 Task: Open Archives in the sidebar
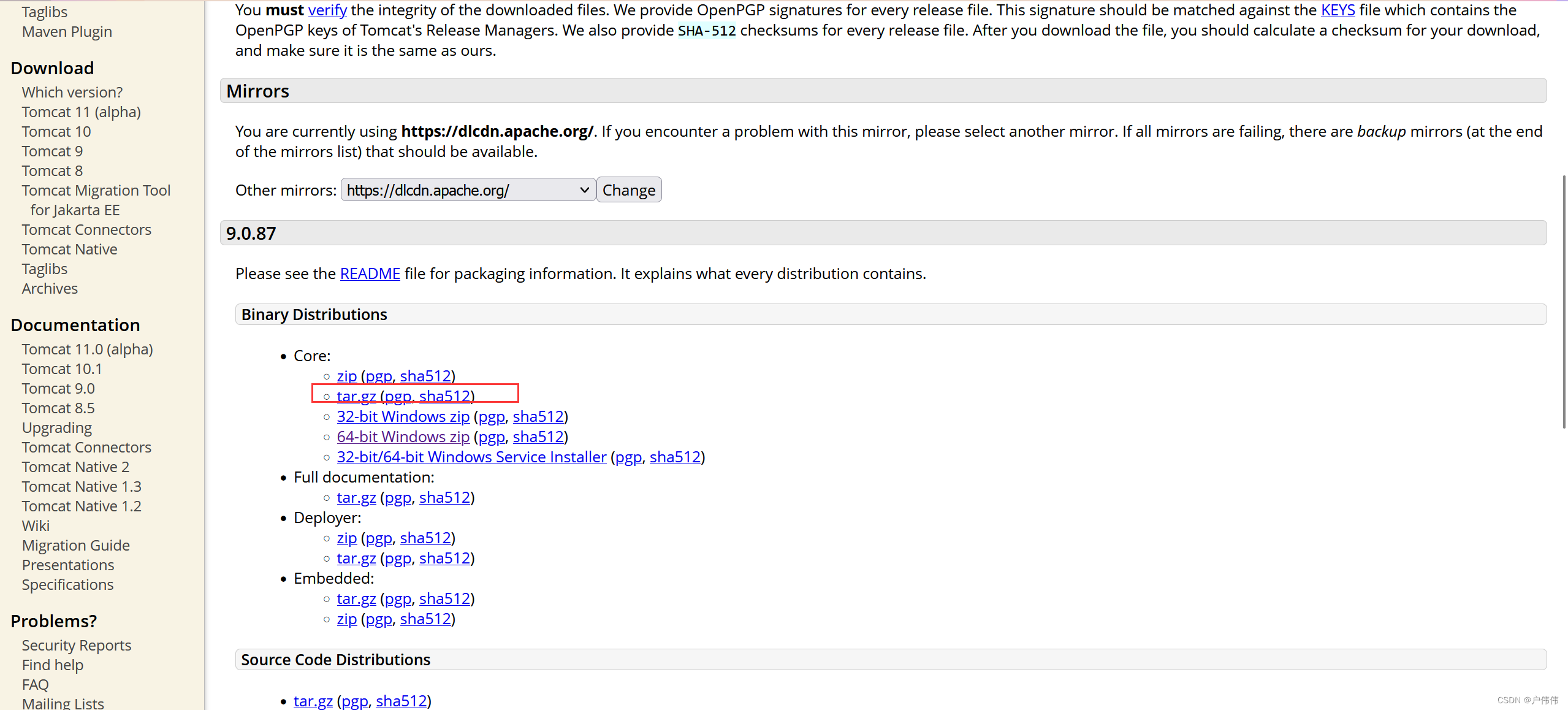point(50,288)
